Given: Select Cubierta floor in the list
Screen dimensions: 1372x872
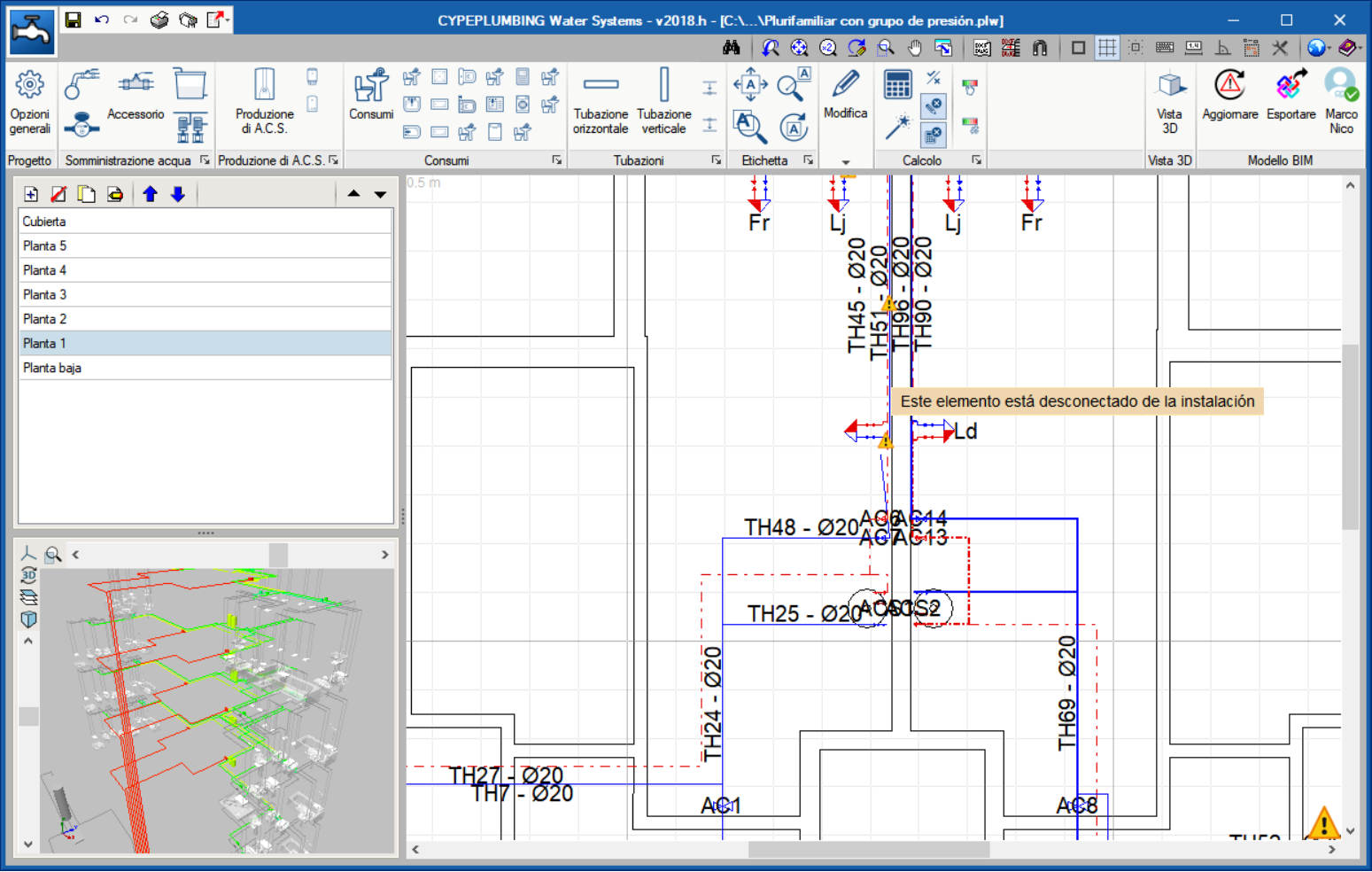Looking at the screenshot, I should point(205,222).
